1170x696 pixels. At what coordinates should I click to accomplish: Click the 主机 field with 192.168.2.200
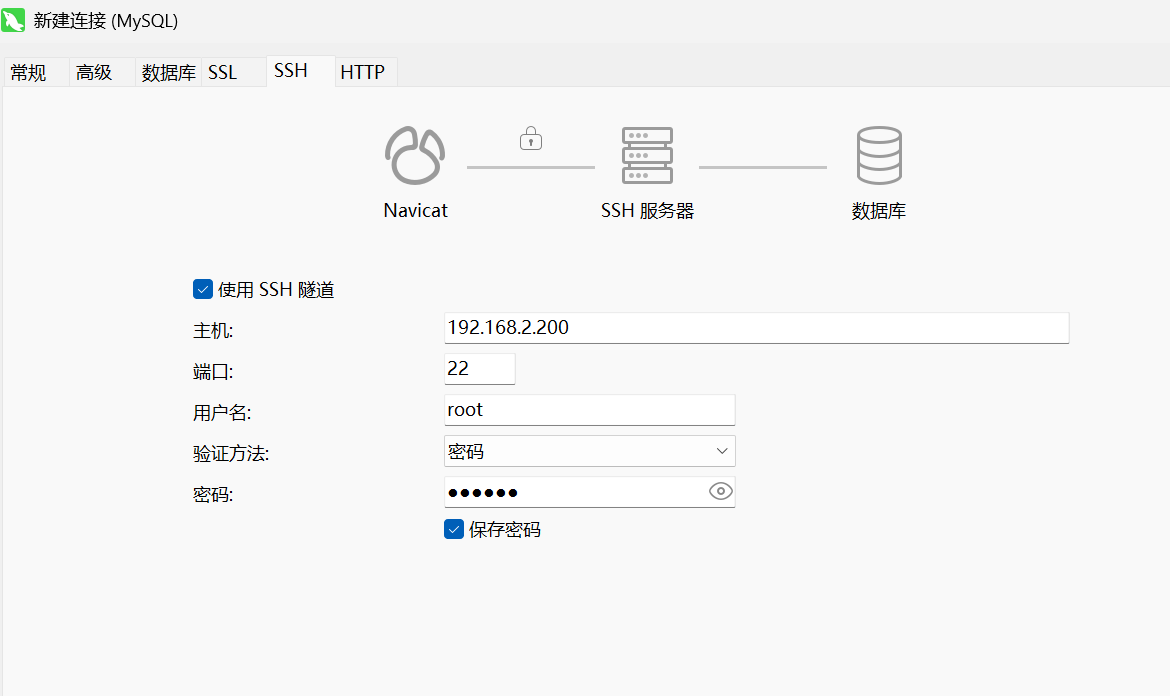click(x=757, y=328)
